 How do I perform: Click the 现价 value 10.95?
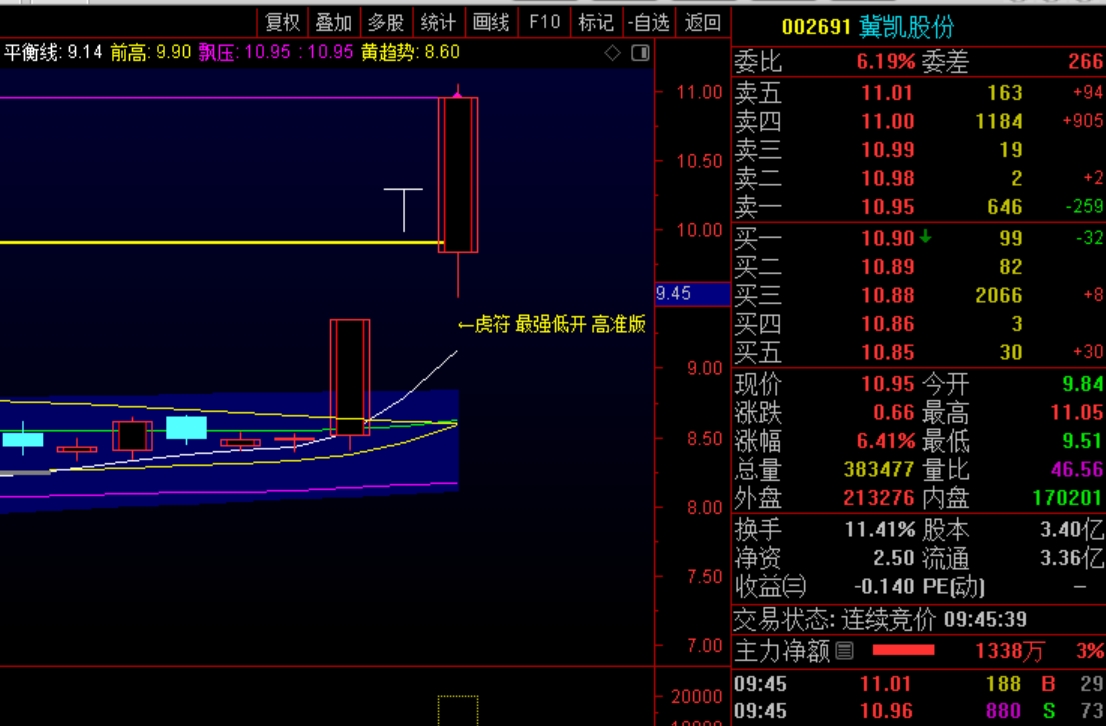887,384
